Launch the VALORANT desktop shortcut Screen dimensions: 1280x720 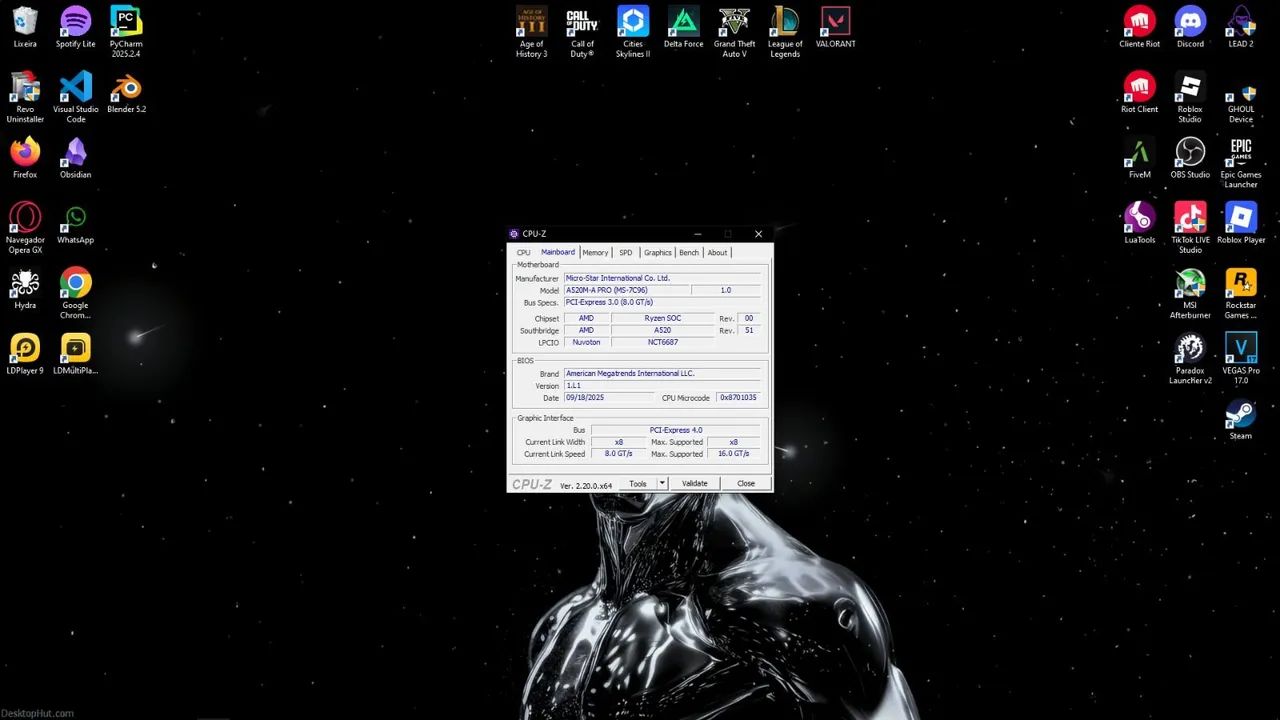[x=835, y=27]
